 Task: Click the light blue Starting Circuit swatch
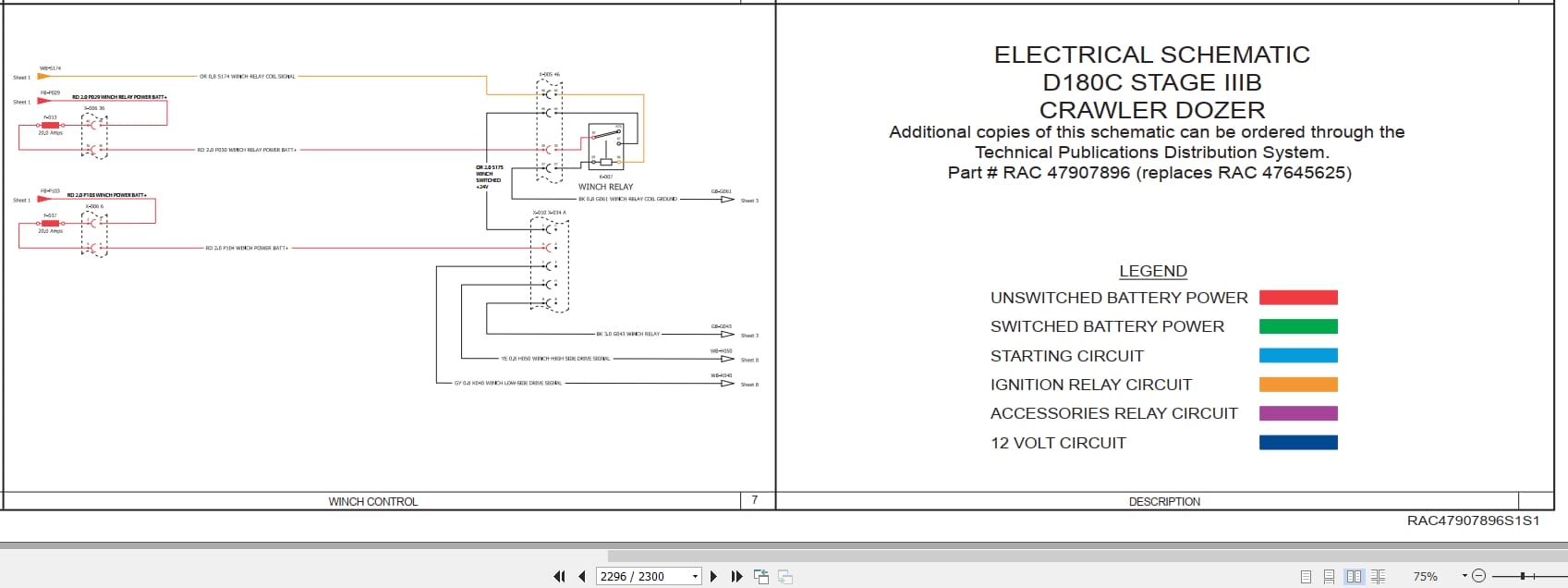(x=1298, y=356)
